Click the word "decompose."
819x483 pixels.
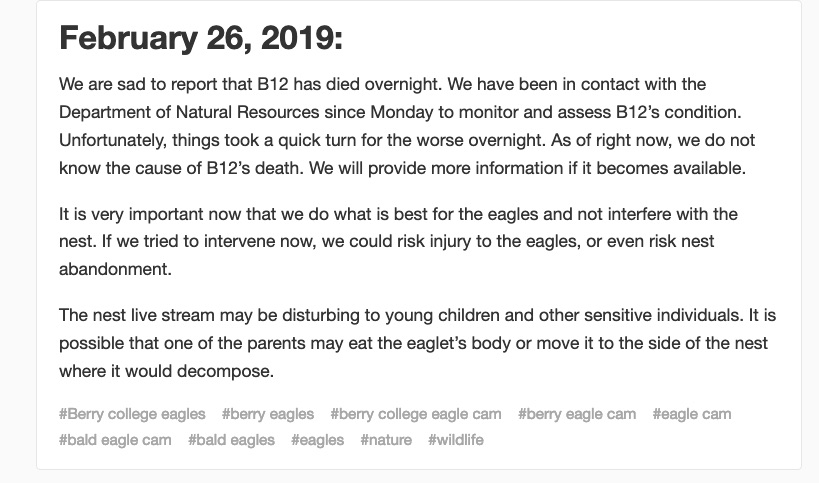click(x=226, y=371)
